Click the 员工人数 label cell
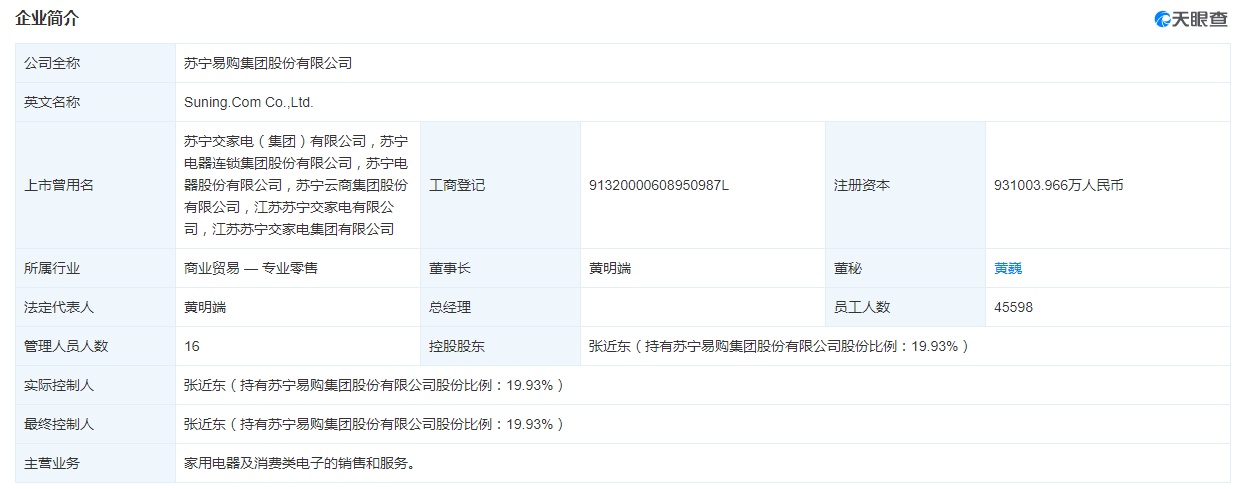 click(x=905, y=307)
